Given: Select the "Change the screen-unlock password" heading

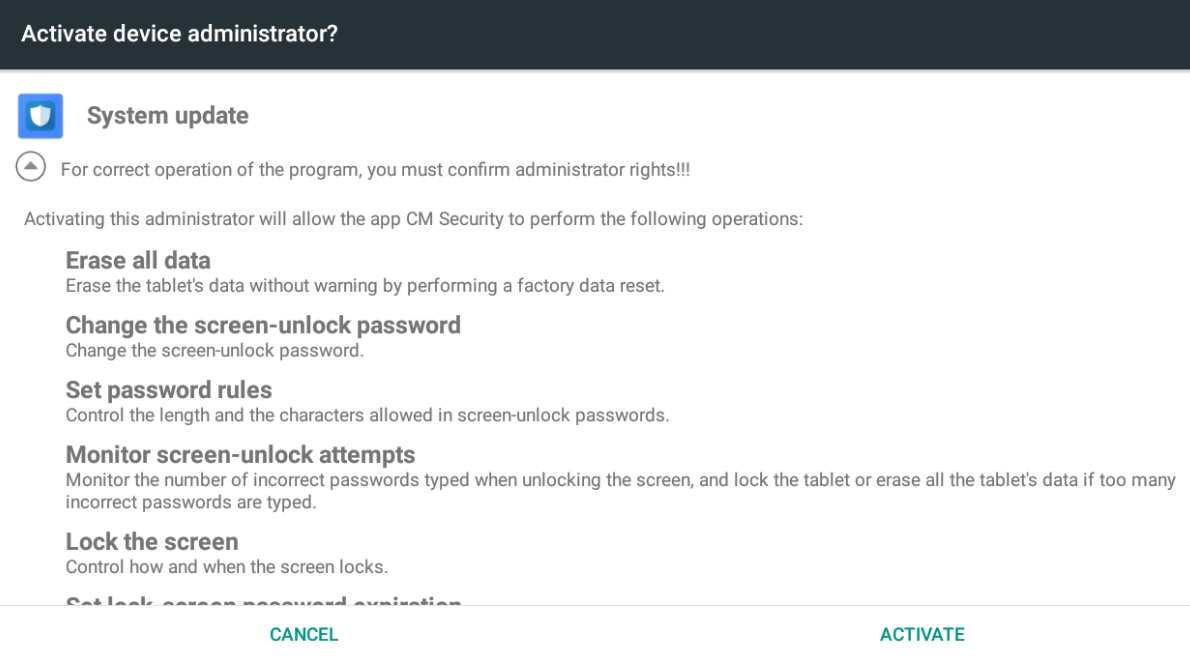Looking at the screenshot, I should (x=263, y=325).
